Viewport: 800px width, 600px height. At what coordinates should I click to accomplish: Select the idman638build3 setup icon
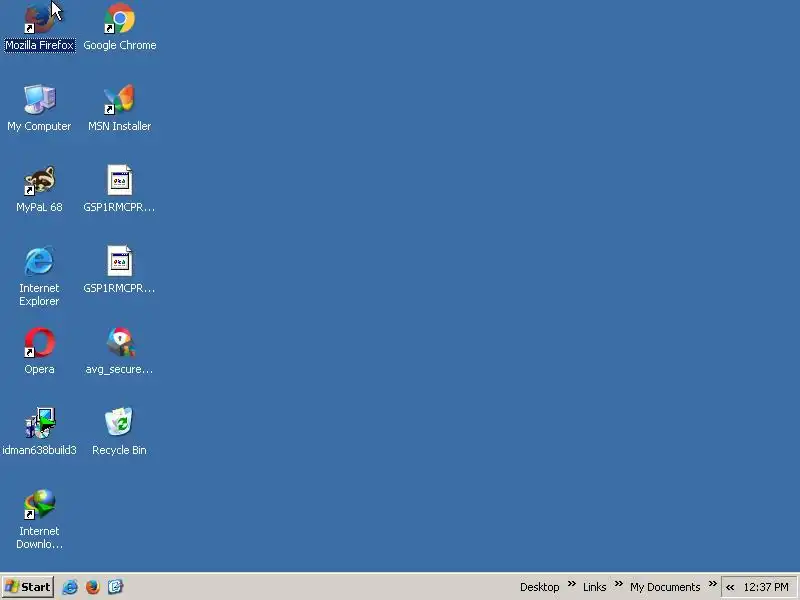pyautogui.click(x=39, y=432)
